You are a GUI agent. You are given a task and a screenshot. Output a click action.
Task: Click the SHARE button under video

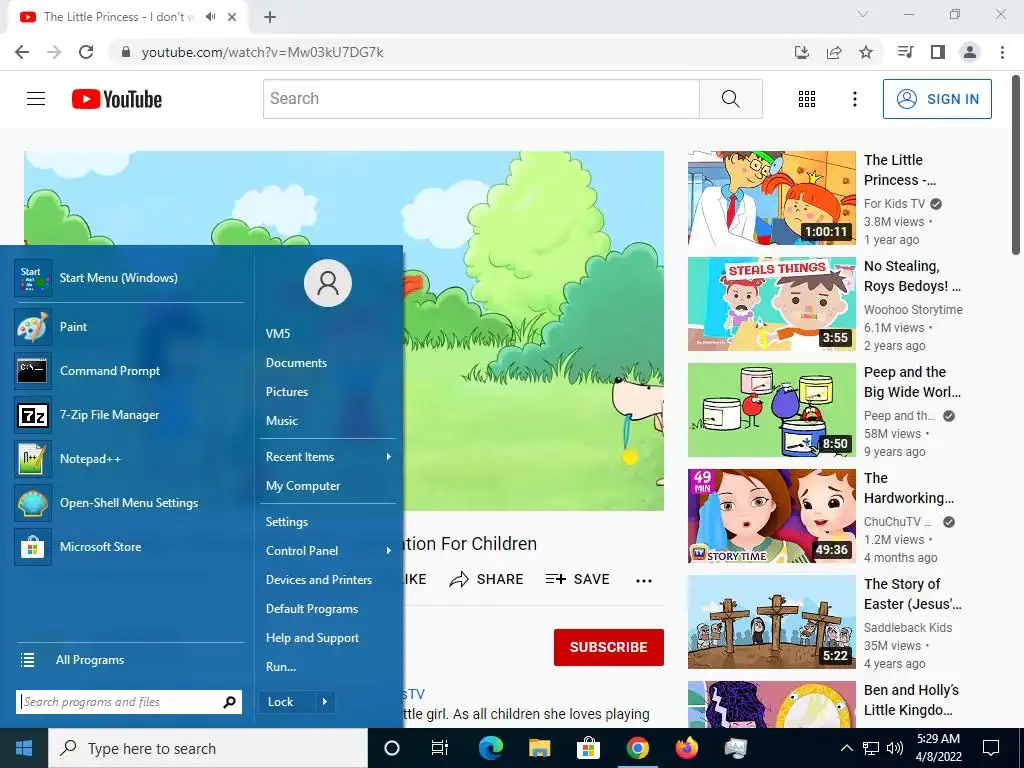[487, 579]
